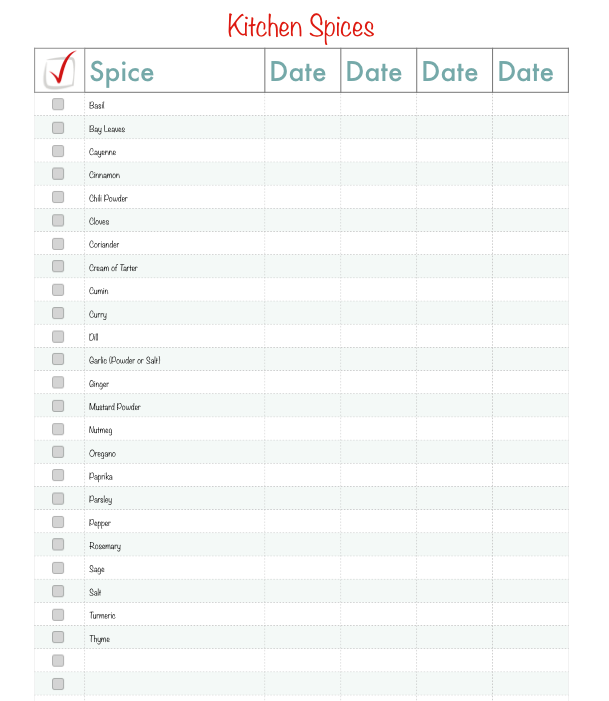Tick the Garlic (Powder or Salt) checkbox
Screen dimensions: 609x701
(58, 359)
